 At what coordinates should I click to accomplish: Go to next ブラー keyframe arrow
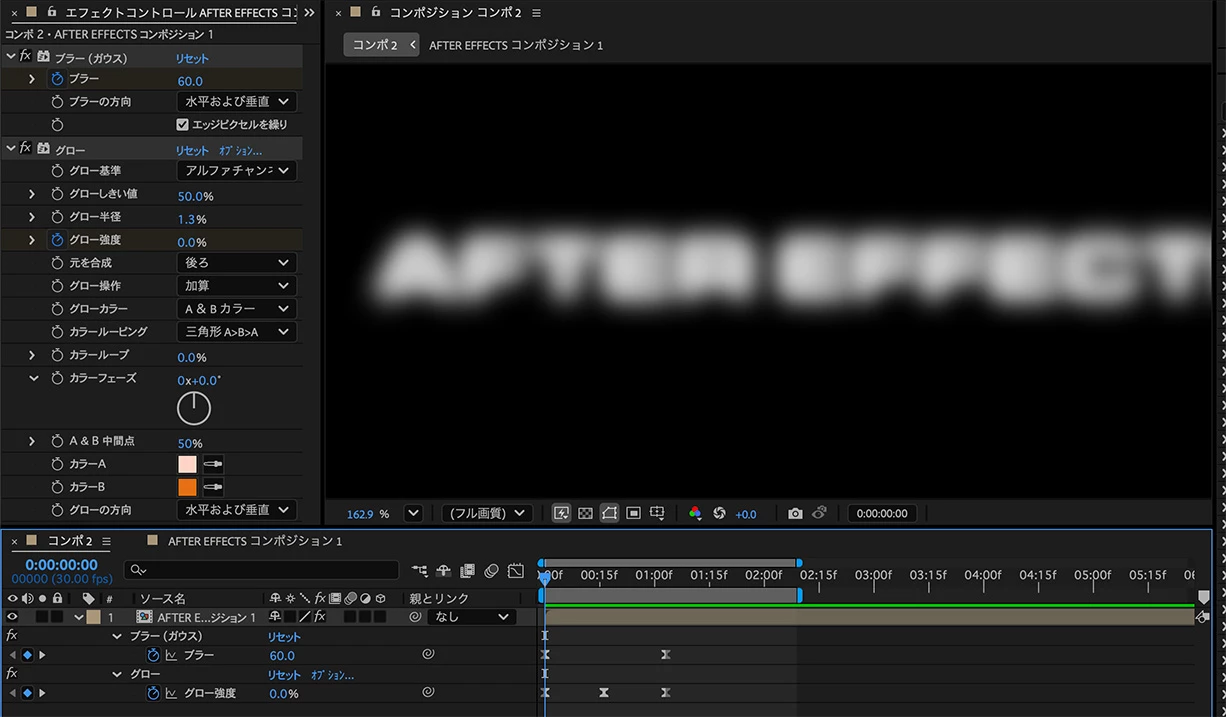[42, 655]
